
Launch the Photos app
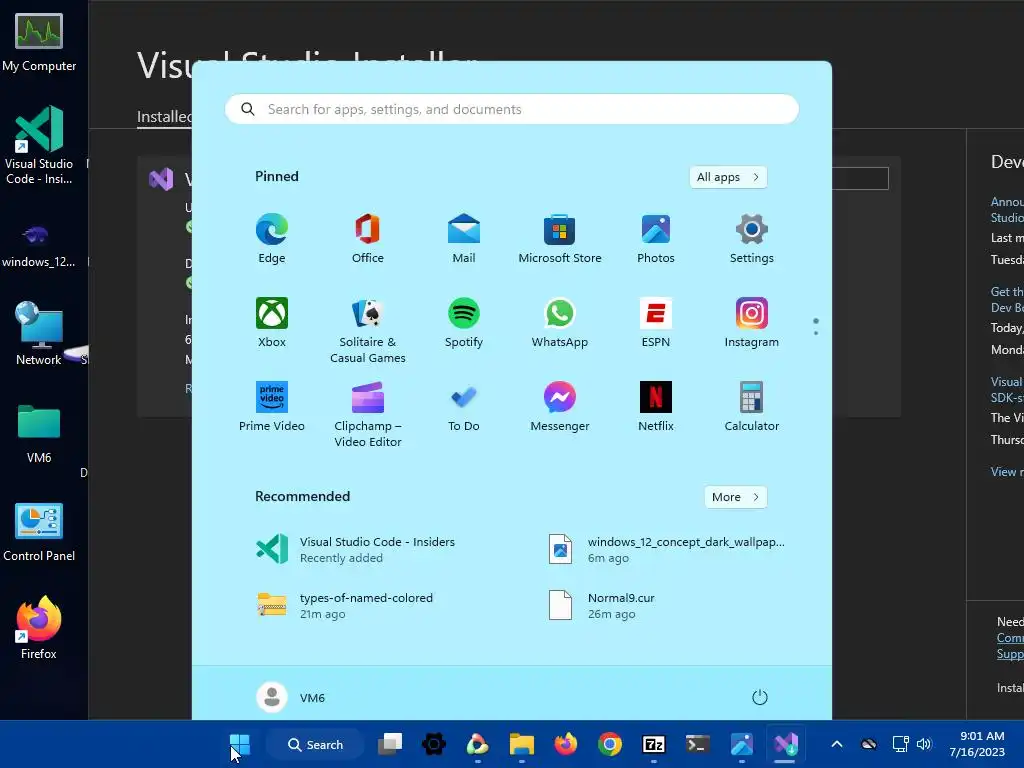(x=656, y=238)
